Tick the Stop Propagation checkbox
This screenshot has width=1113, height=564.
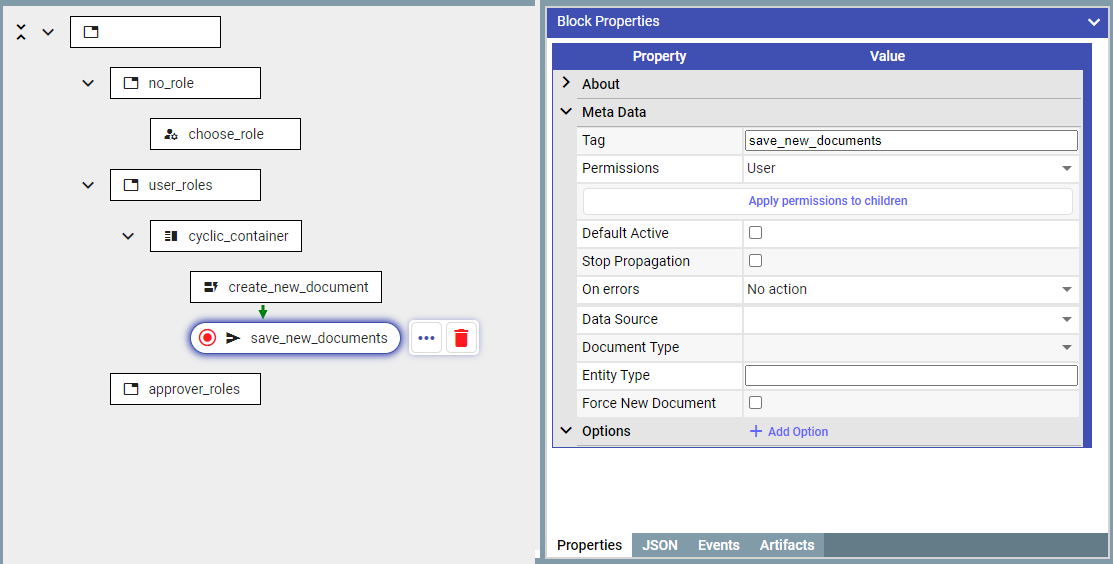coord(755,260)
